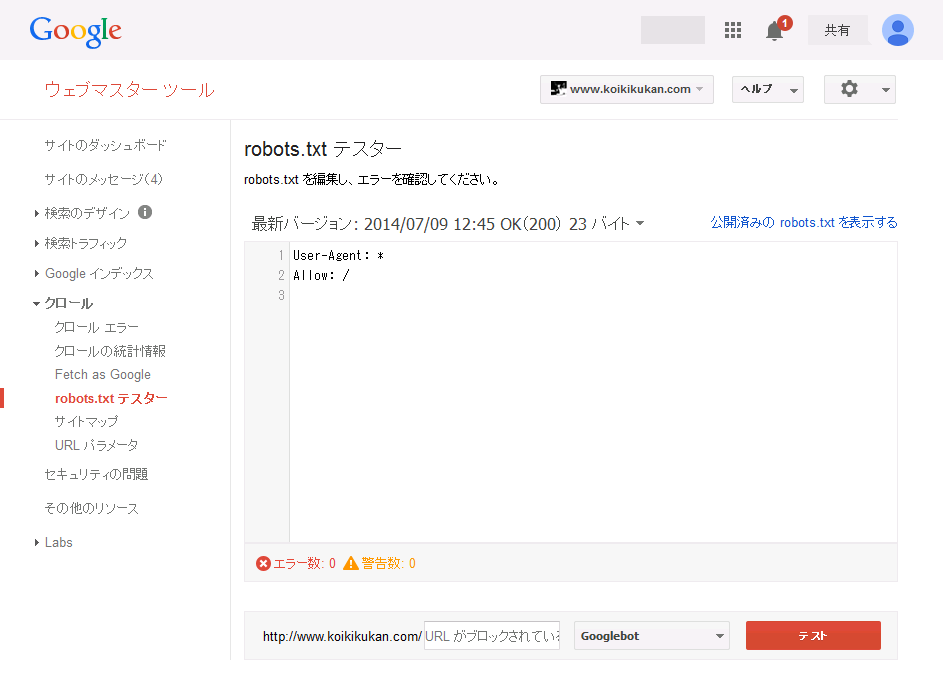The width and height of the screenshot is (943, 682).
Task: Click the 共有 share button
Action: click(837, 30)
